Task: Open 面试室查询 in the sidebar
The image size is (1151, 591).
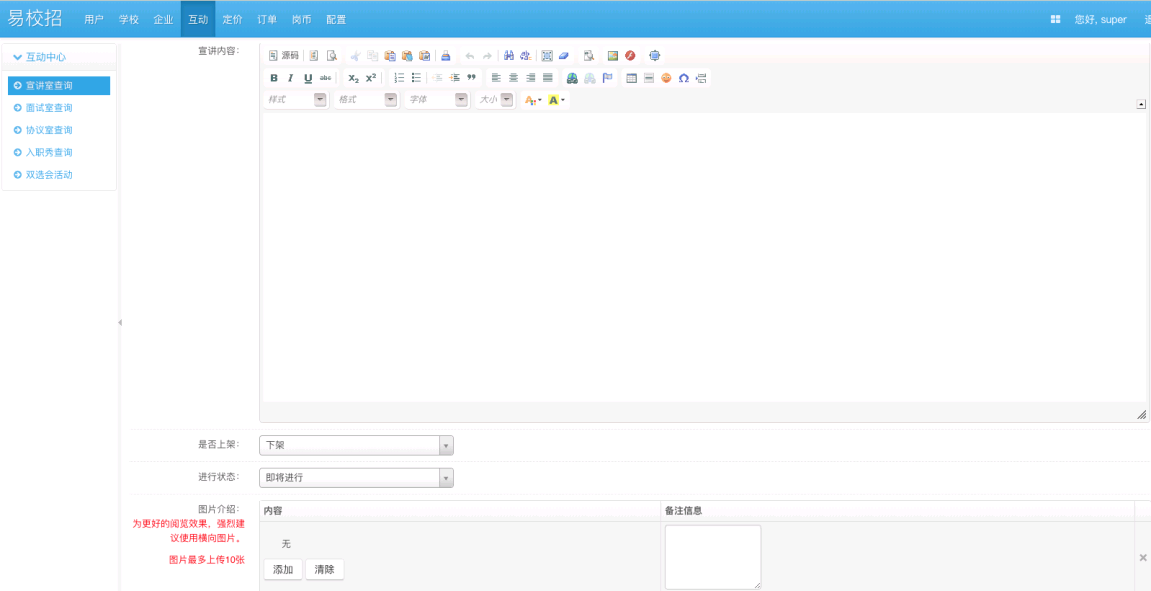Action: (x=49, y=108)
